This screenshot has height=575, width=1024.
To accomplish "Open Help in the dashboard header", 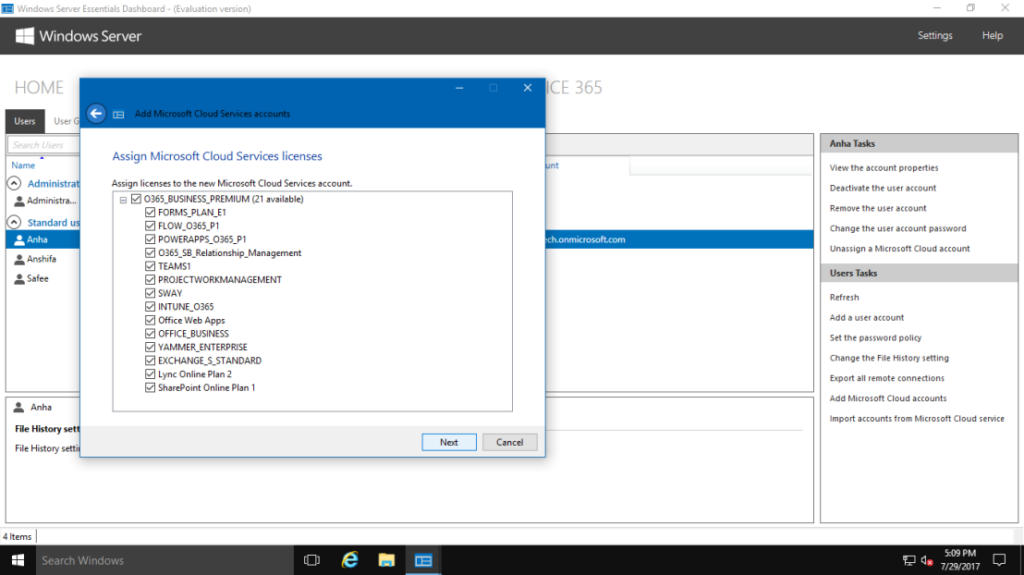I will pos(992,35).
